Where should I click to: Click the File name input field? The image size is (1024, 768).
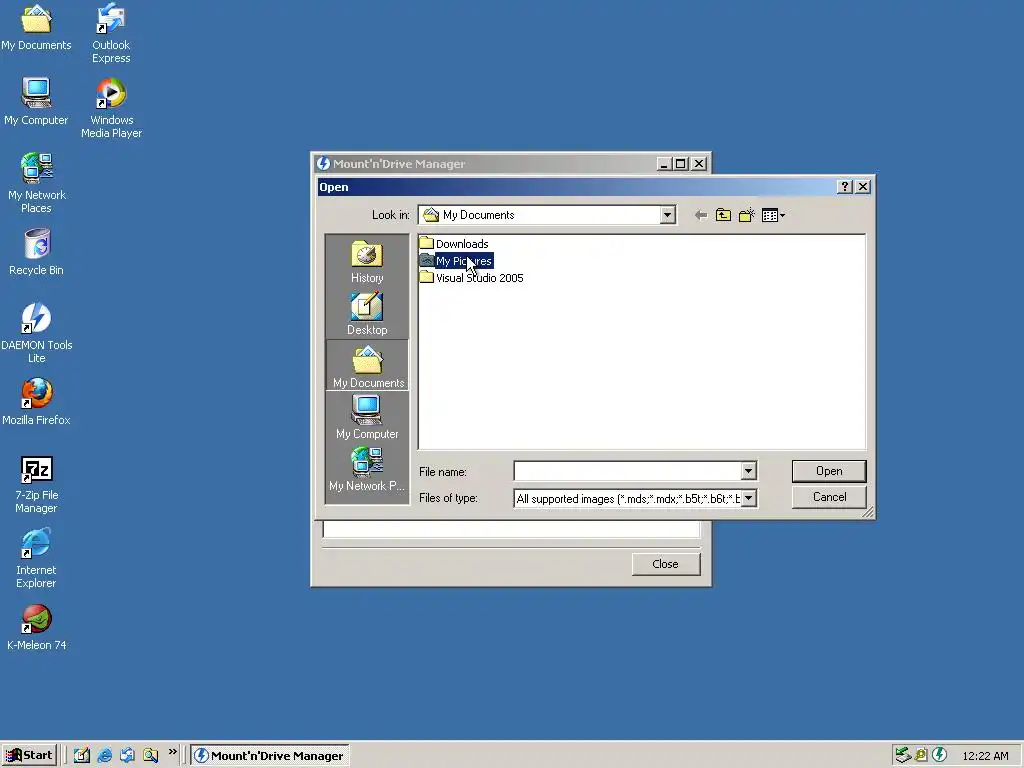tap(628, 471)
